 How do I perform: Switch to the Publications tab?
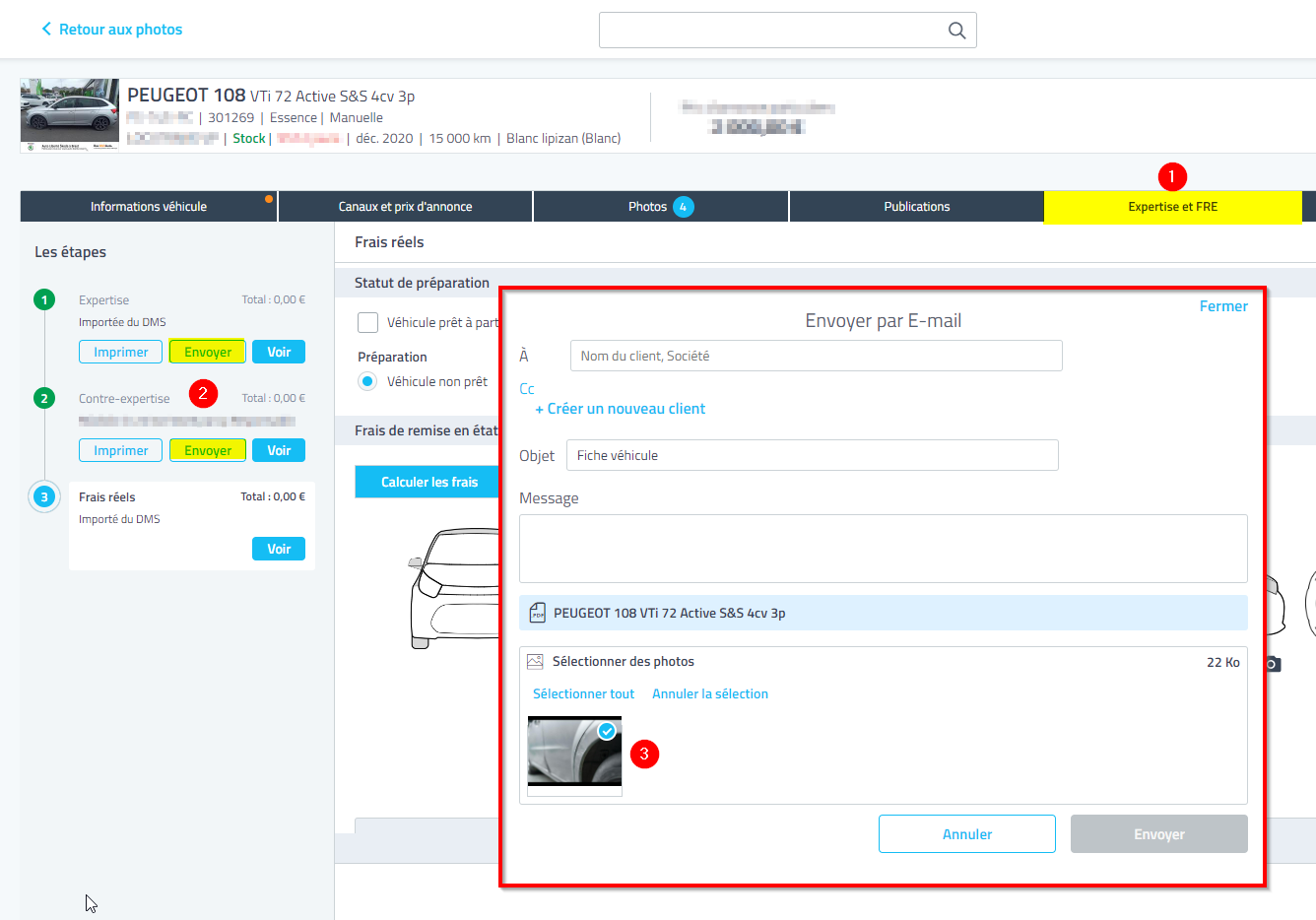tap(917, 207)
